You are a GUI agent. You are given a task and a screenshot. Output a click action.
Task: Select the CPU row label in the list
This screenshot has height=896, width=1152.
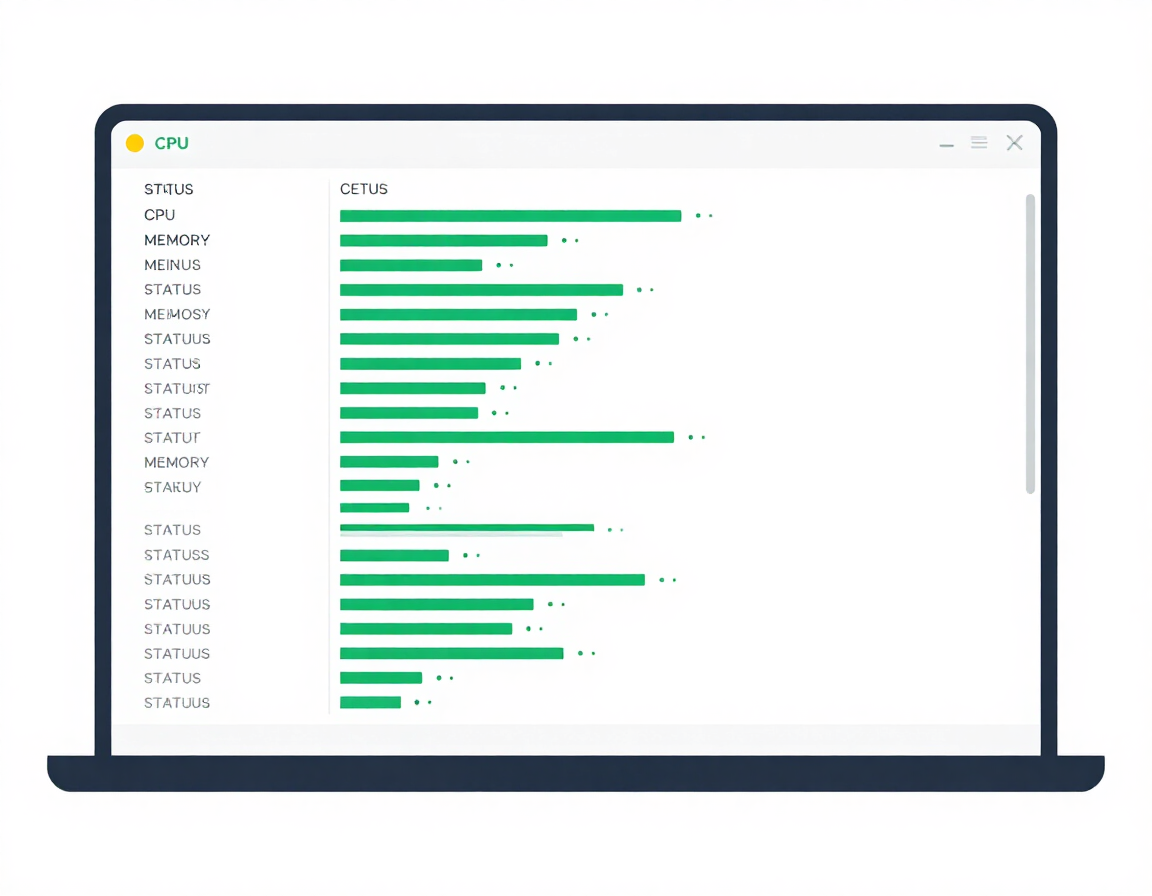[159, 215]
